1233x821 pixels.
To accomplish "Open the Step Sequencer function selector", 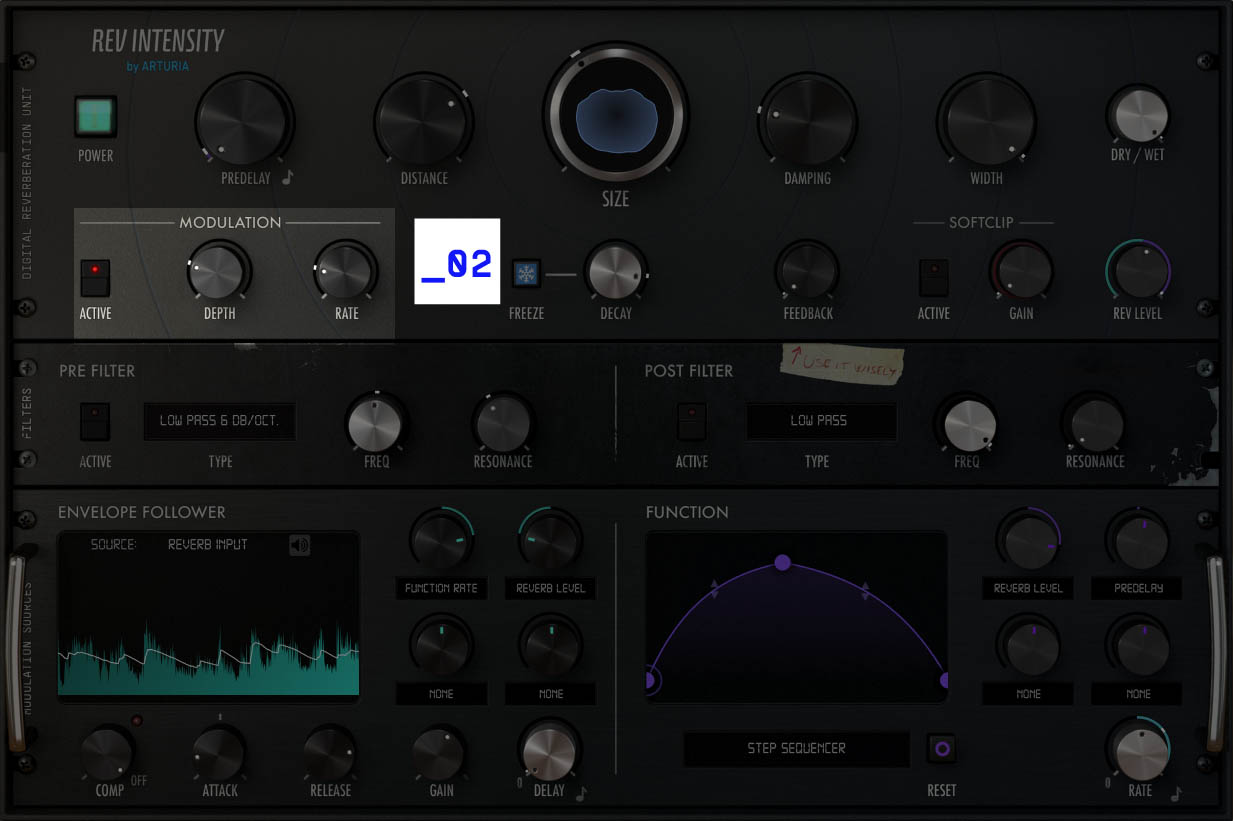I will [x=796, y=748].
